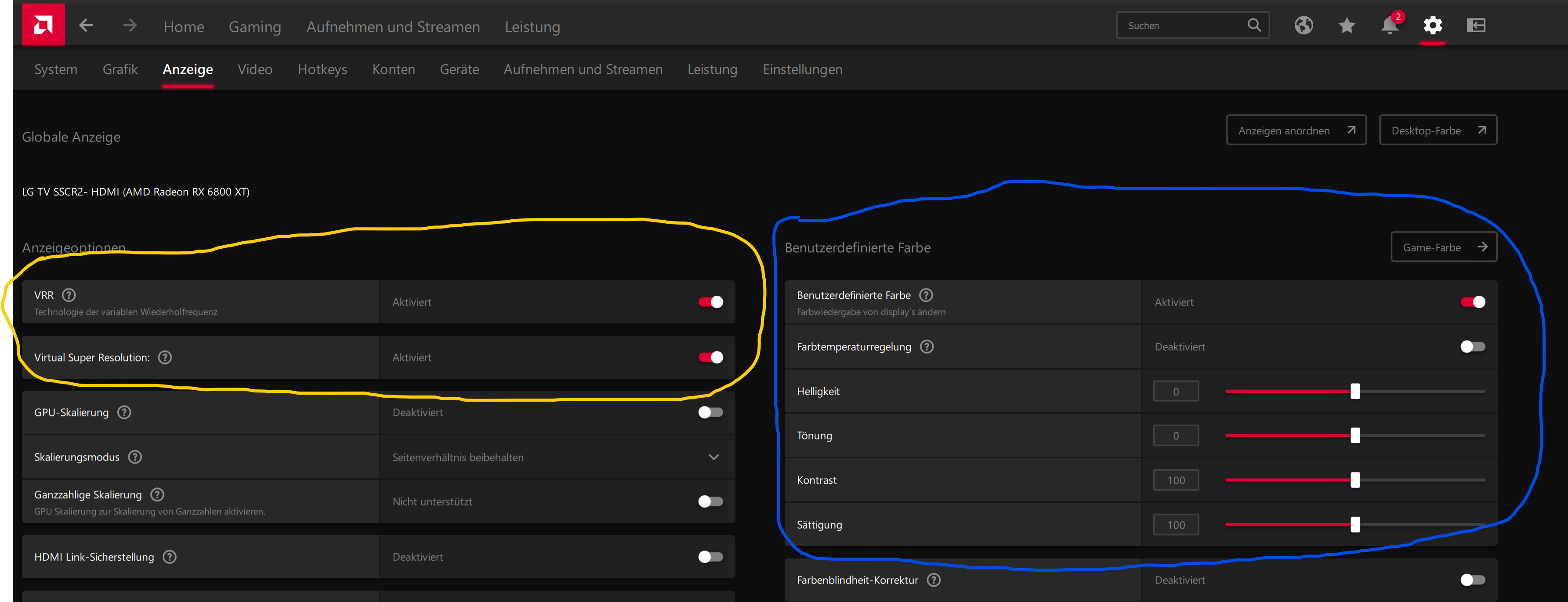This screenshot has width=1568, height=602.
Task: Click the settings gear icon
Action: [1433, 25]
